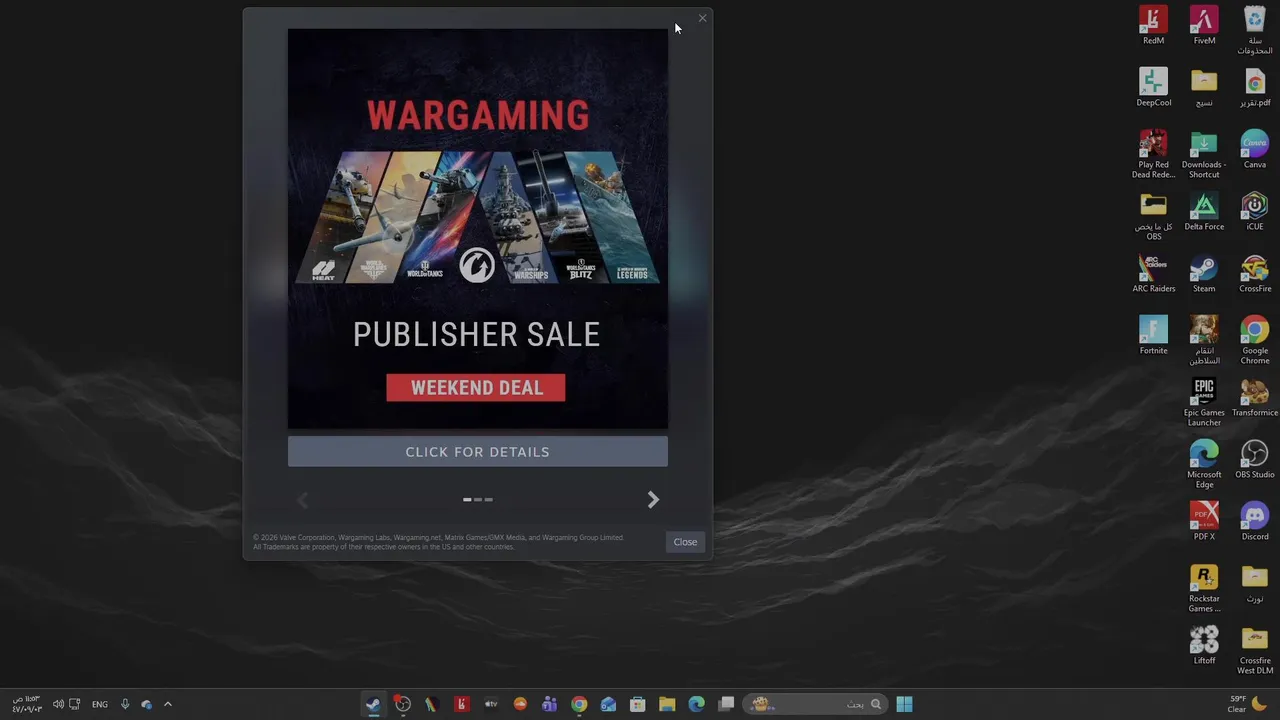Open the DeepCool desktop shortcut

[x=1153, y=88]
